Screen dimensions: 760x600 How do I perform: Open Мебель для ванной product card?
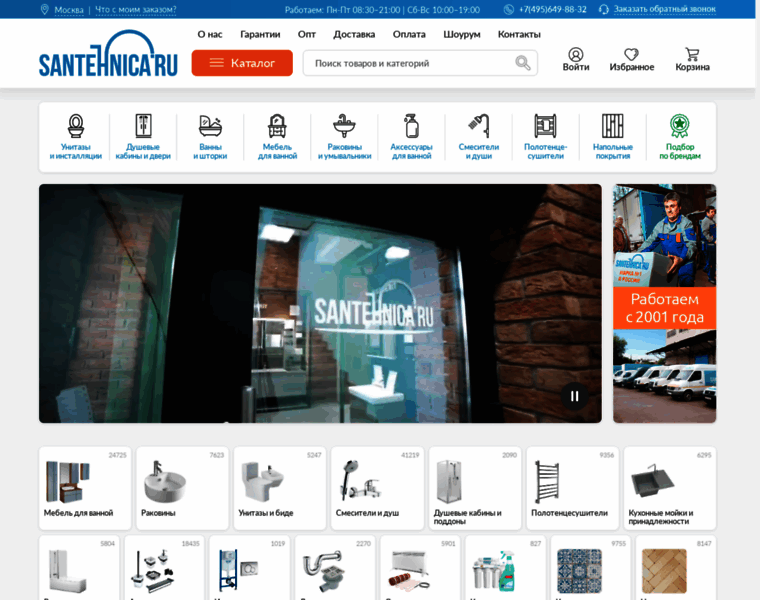click(85, 488)
